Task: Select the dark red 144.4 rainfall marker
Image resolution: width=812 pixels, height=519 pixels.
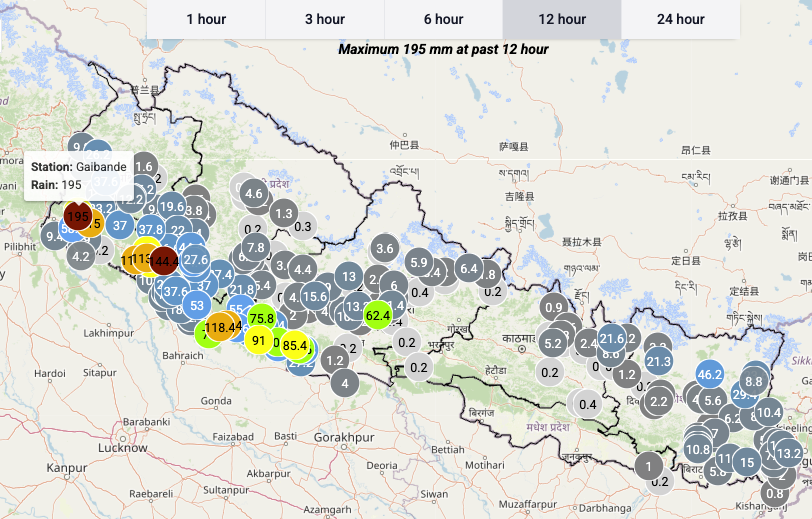Action: tap(164, 261)
